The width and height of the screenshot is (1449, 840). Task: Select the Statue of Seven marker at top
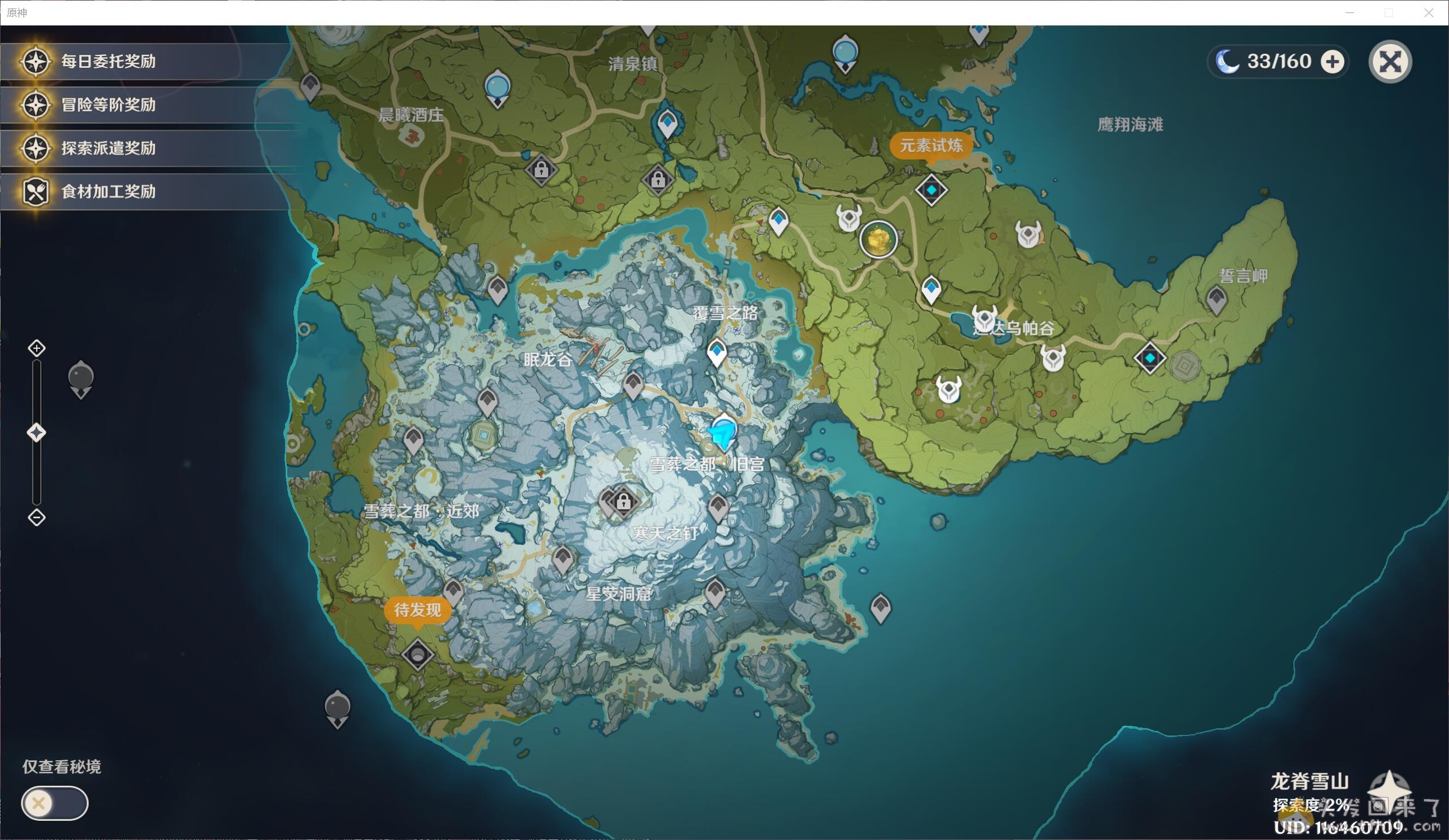(x=845, y=54)
